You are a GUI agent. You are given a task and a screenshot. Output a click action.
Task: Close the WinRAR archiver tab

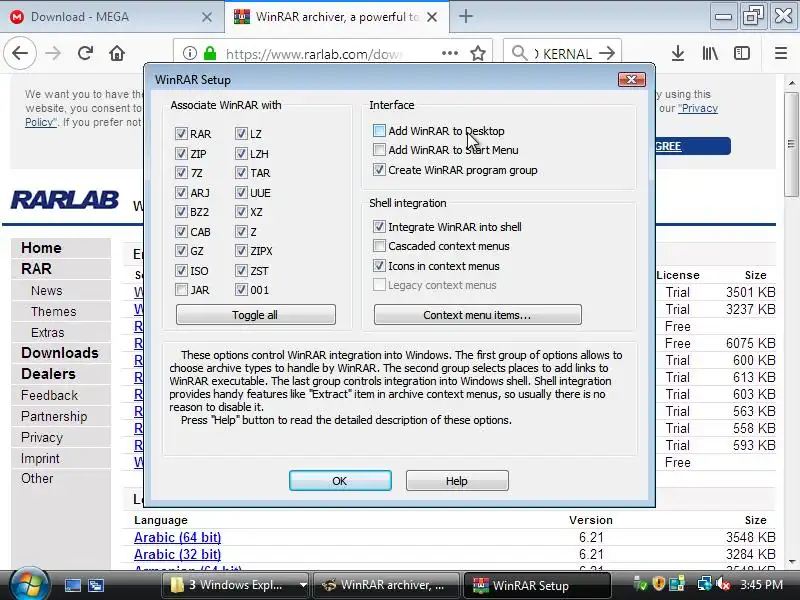432,17
